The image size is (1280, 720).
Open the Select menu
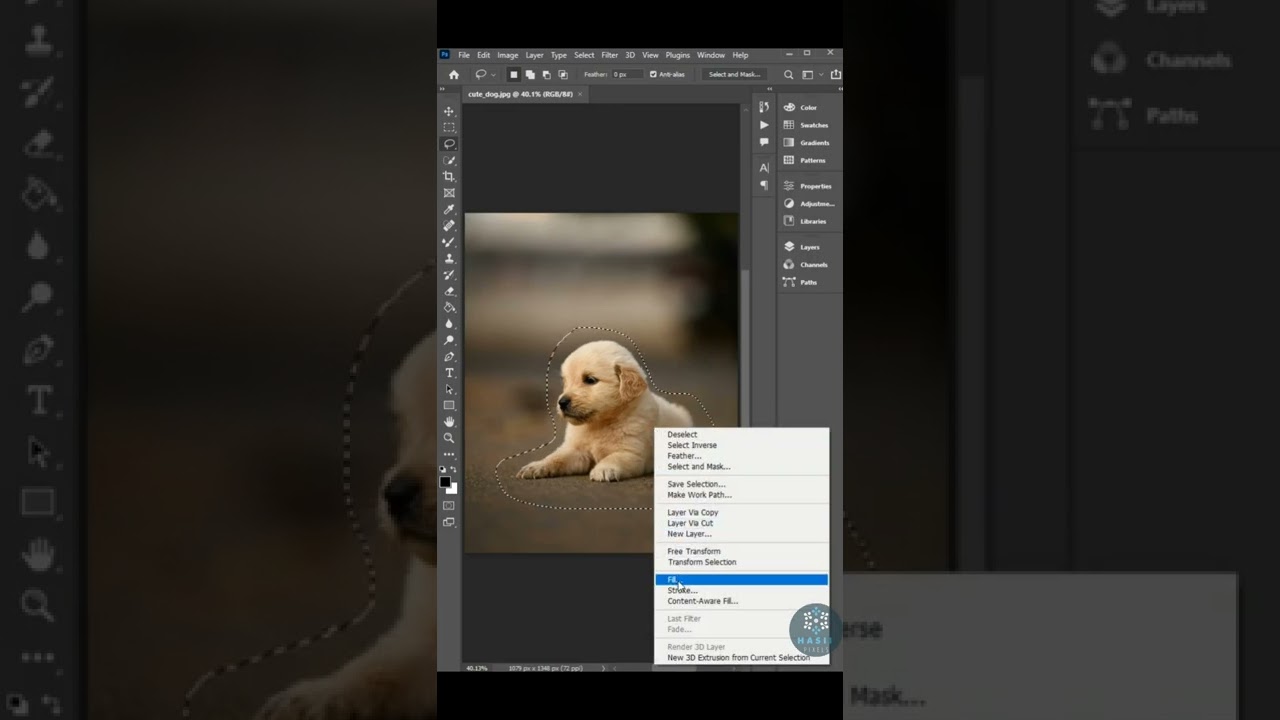[x=584, y=55]
